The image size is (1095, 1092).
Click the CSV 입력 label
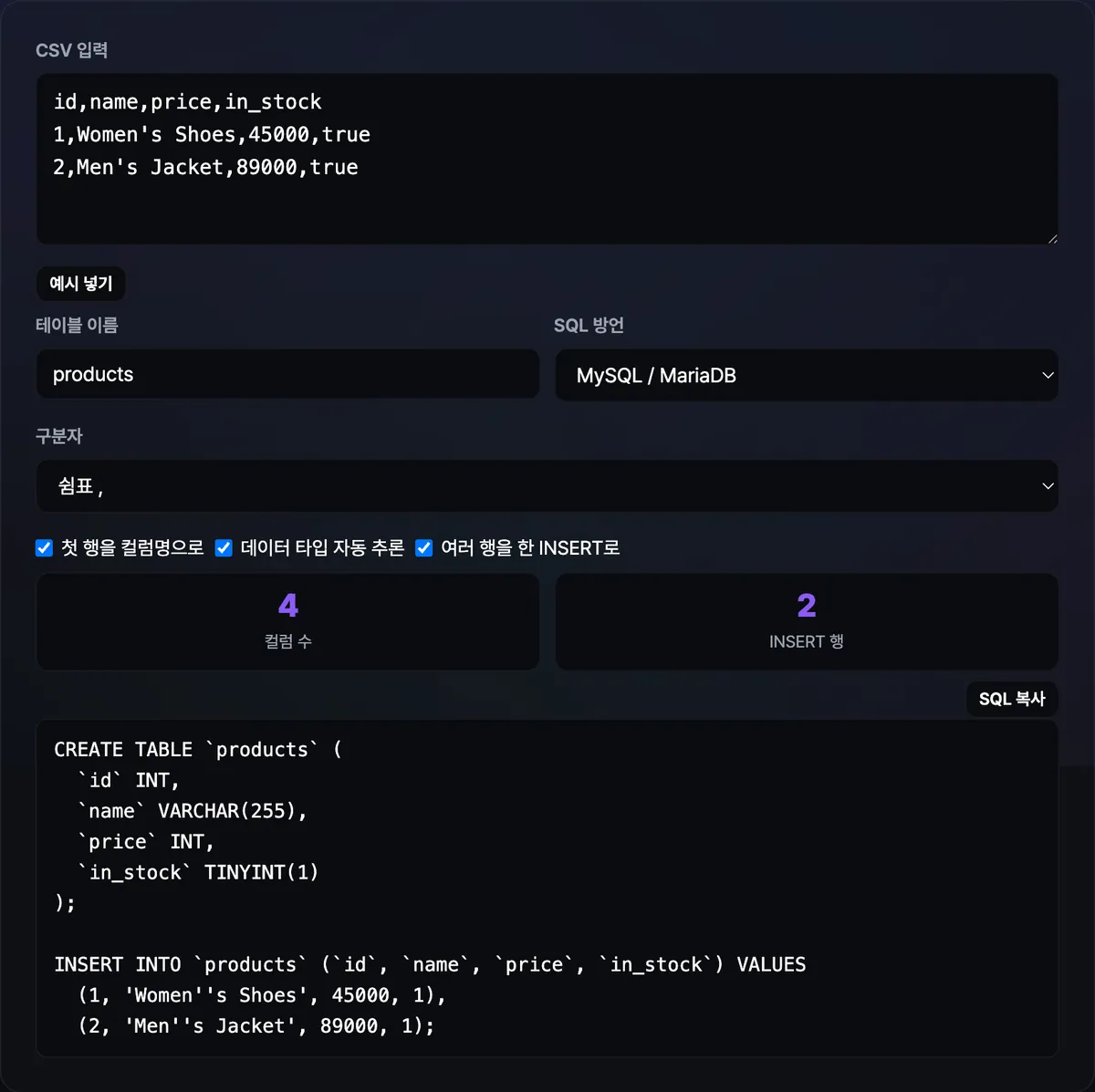click(72, 50)
